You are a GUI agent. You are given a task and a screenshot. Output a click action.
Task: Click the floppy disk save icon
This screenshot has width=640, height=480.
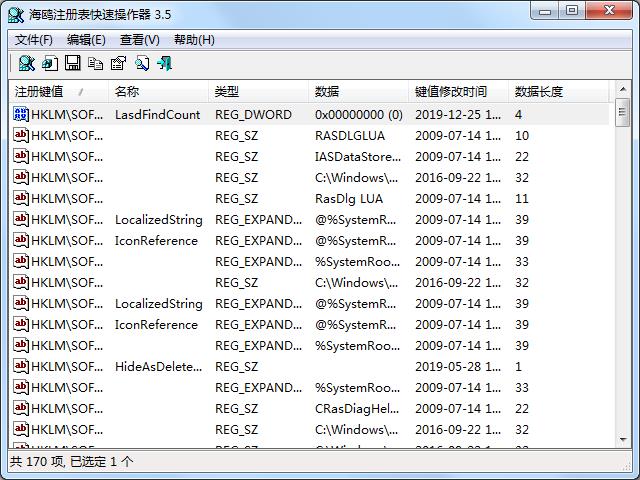point(73,64)
